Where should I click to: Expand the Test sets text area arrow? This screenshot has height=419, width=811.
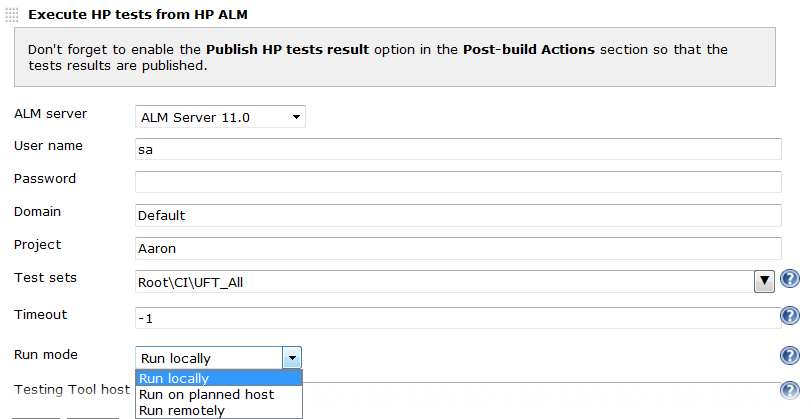coord(765,281)
